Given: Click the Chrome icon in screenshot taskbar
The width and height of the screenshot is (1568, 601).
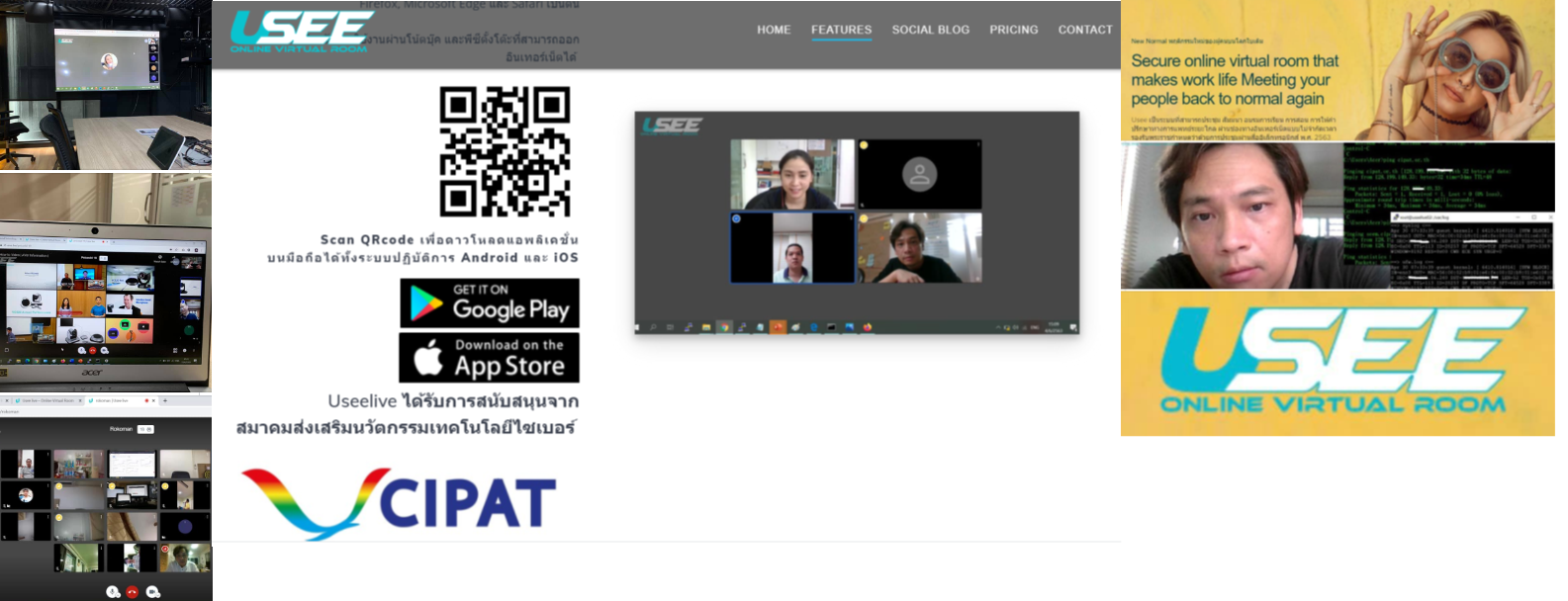Looking at the screenshot, I should [x=724, y=327].
